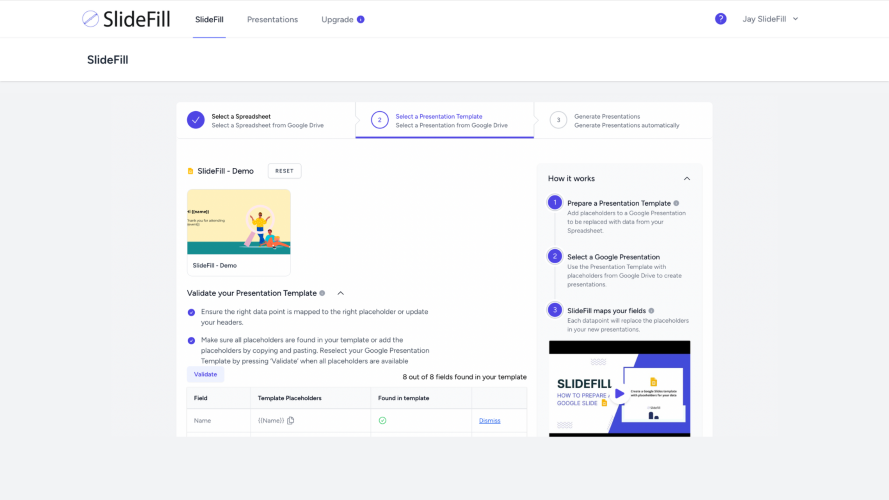Viewport: 889px width, 500px height.
Task: Click the green found-in-template check for Name
Action: (383, 421)
